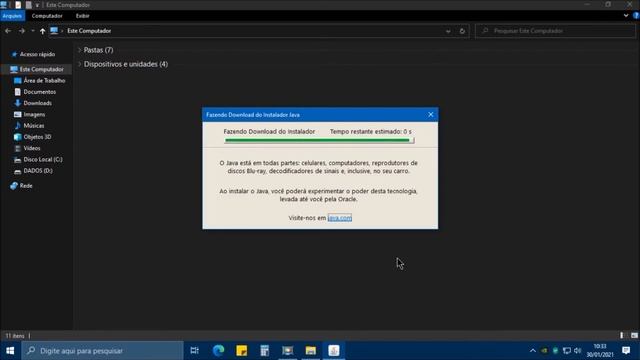Click the Java download progress bar

319,140
